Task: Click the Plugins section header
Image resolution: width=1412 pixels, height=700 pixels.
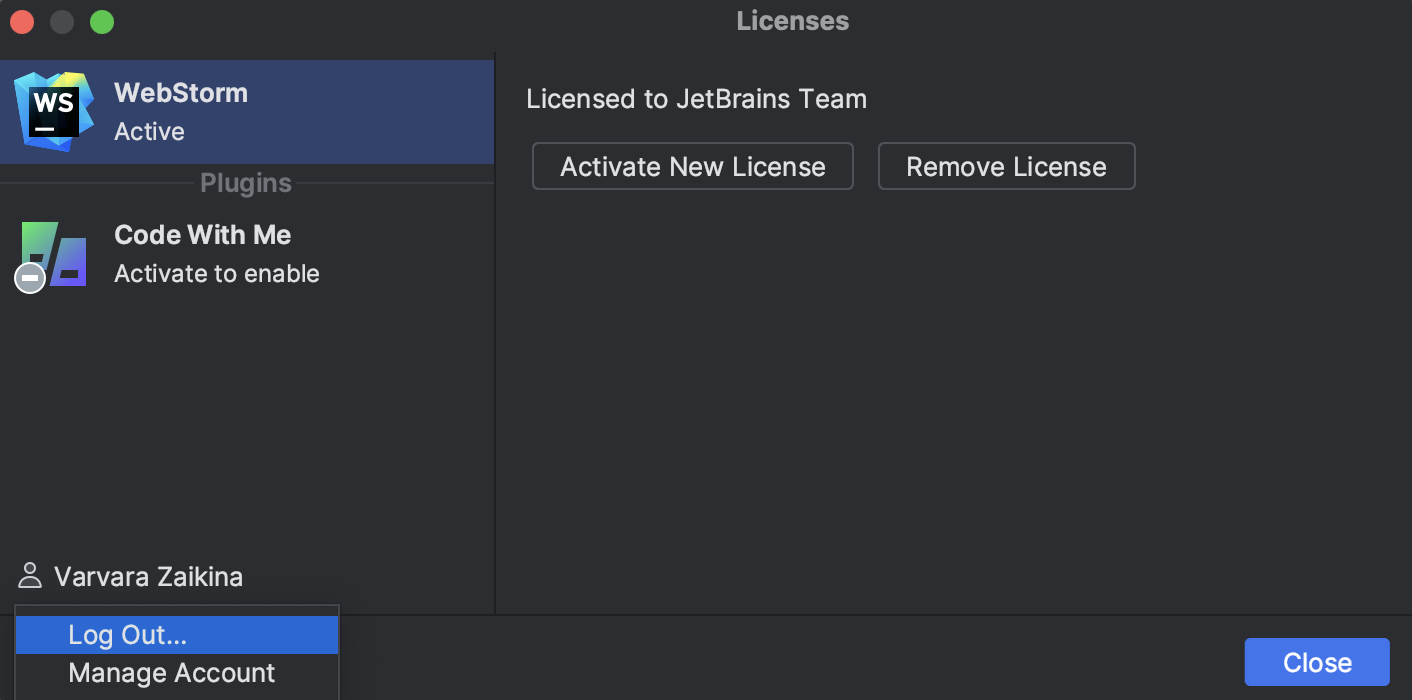Action: 245,183
